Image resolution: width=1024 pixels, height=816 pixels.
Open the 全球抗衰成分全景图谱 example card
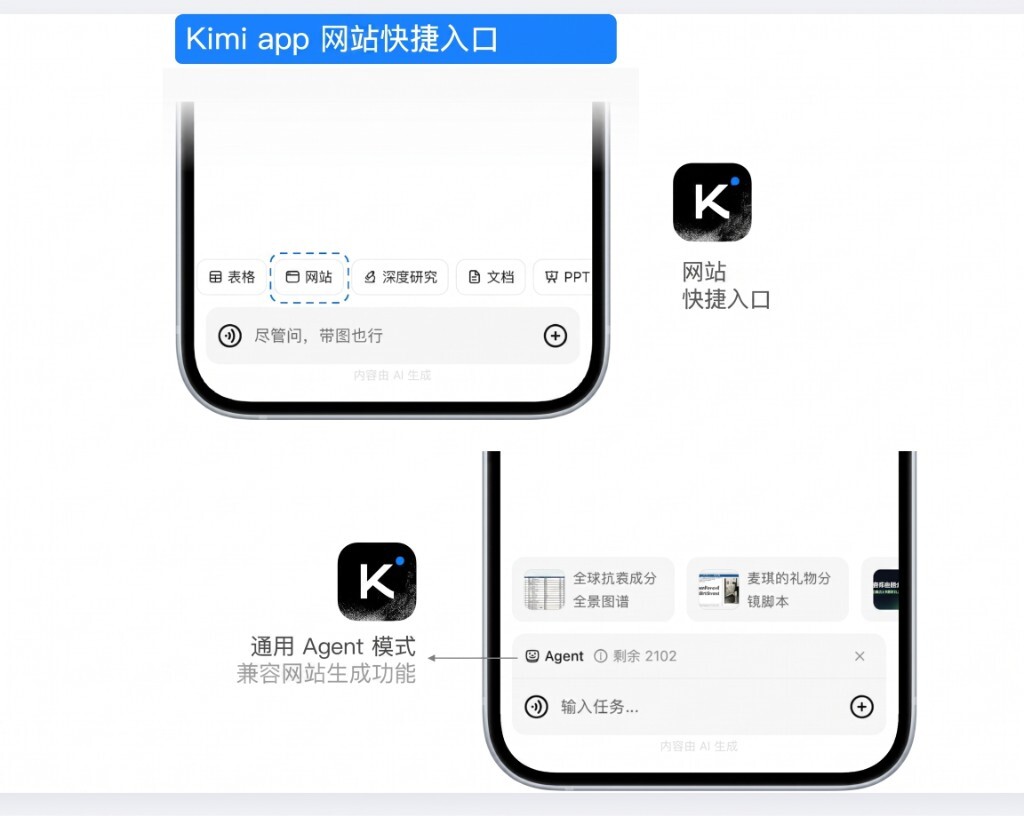pyautogui.click(x=594, y=589)
